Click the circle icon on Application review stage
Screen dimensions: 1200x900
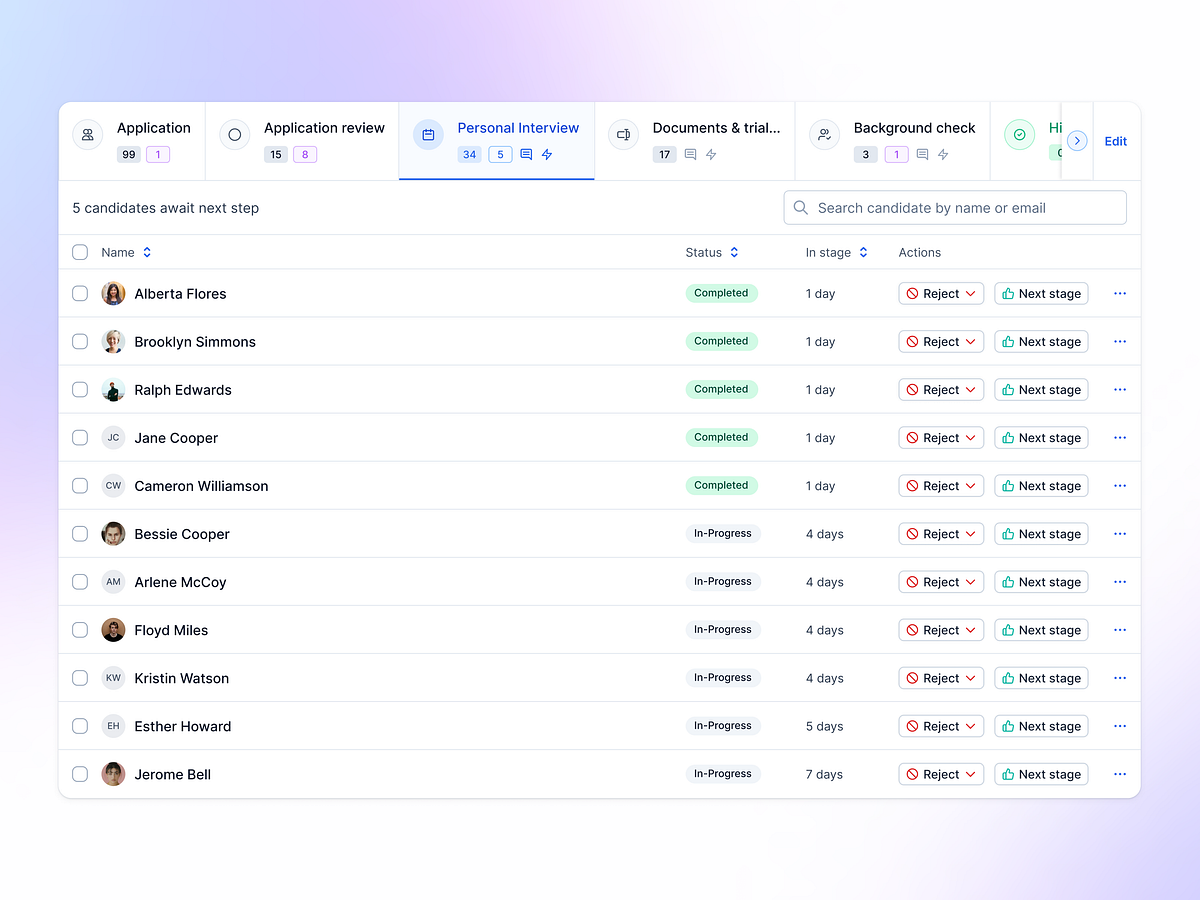click(x=234, y=133)
